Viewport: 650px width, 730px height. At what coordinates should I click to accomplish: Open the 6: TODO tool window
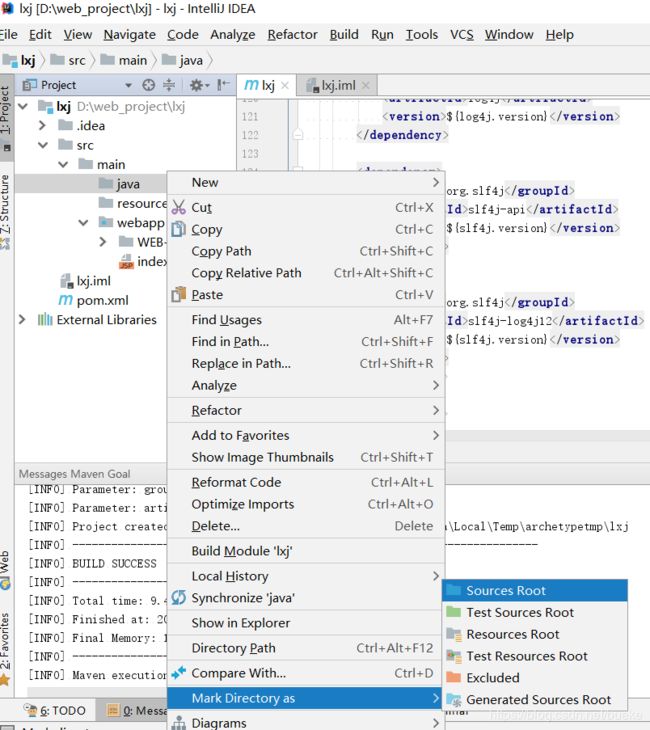(55, 710)
